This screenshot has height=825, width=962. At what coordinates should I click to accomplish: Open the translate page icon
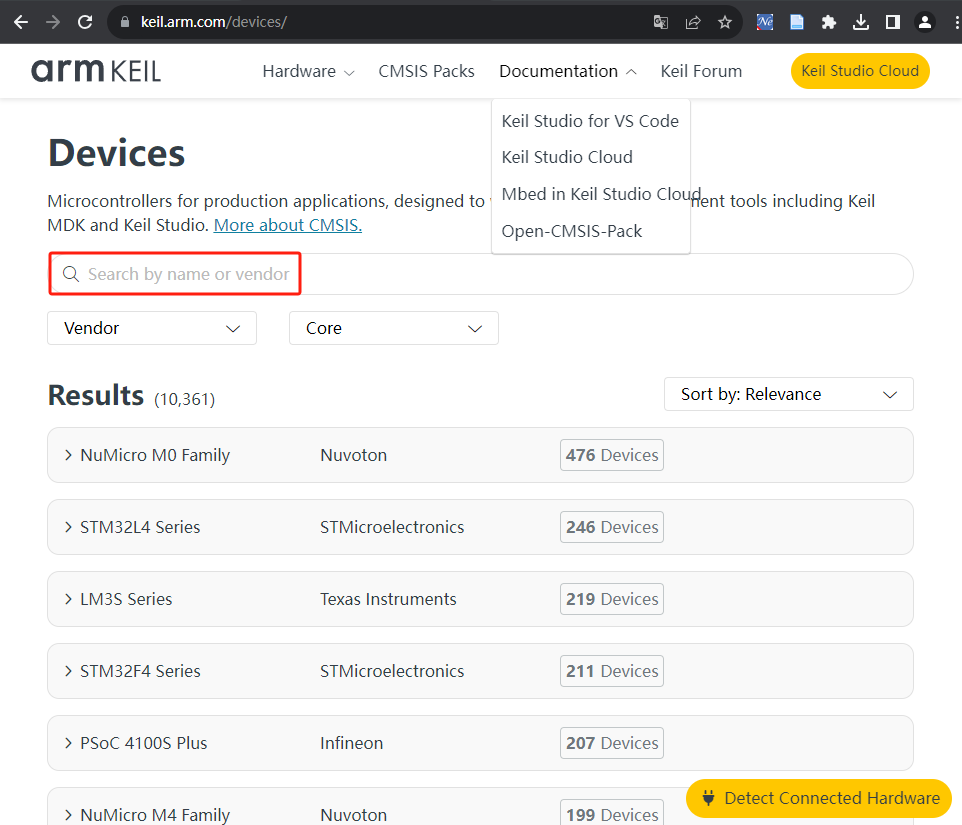pos(661,23)
